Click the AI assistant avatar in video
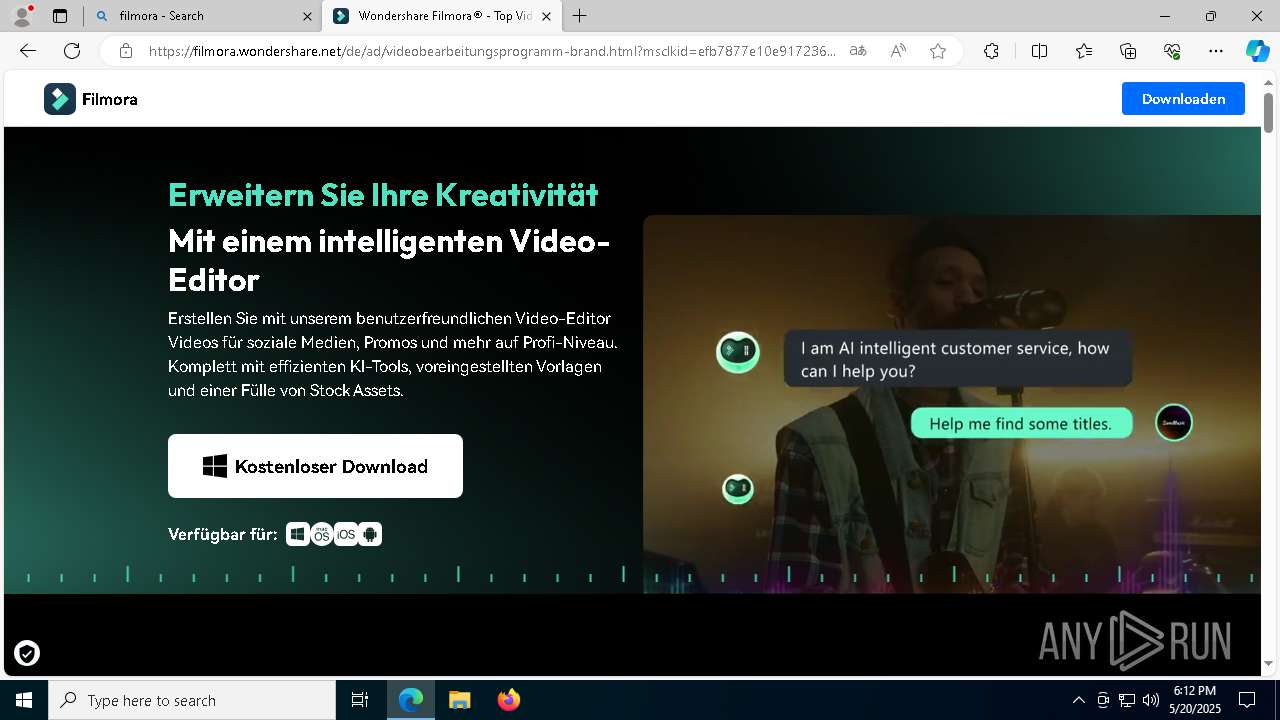 (738, 351)
